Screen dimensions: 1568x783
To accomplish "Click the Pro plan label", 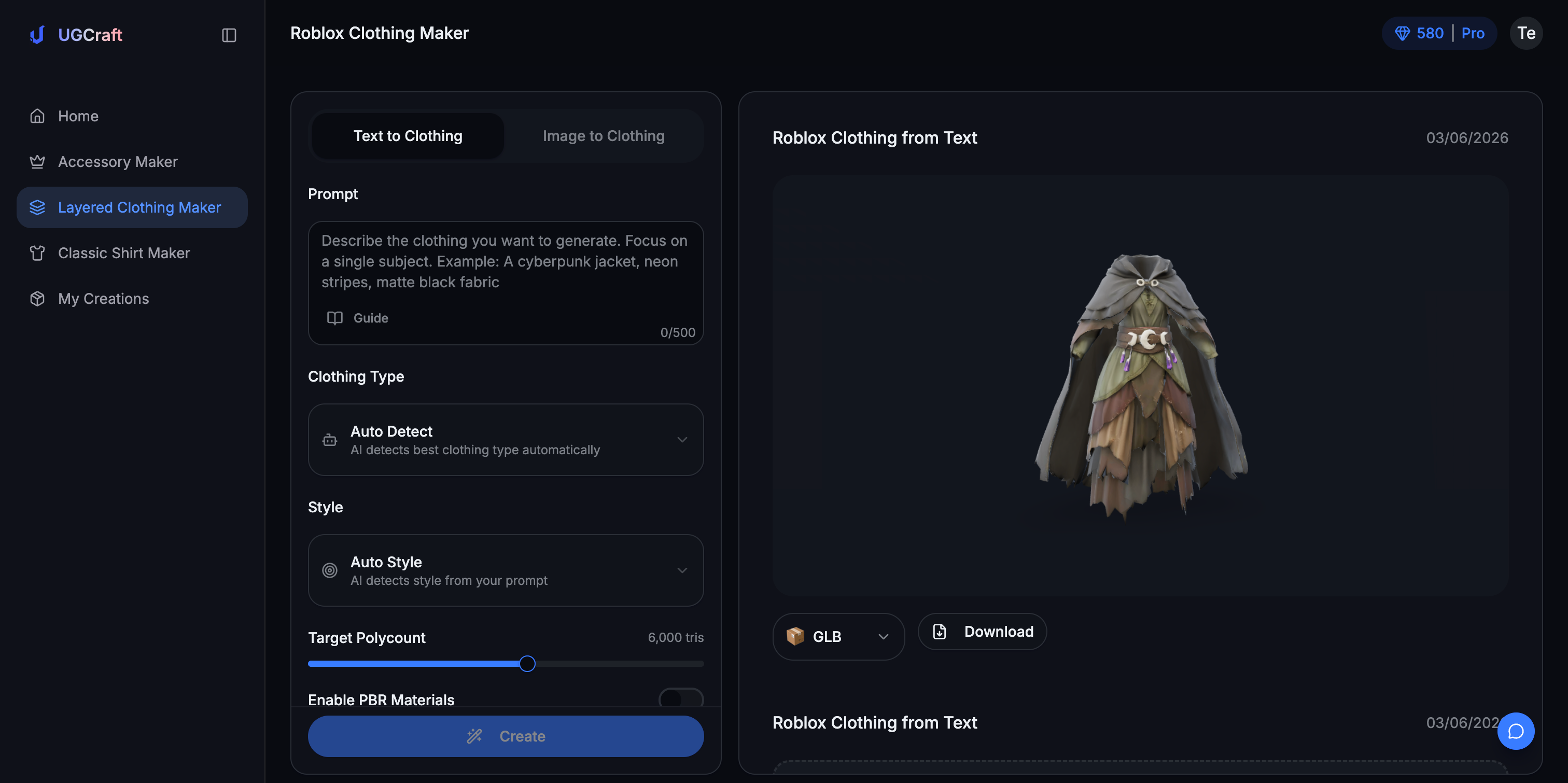I will [x=1473, y=33].
